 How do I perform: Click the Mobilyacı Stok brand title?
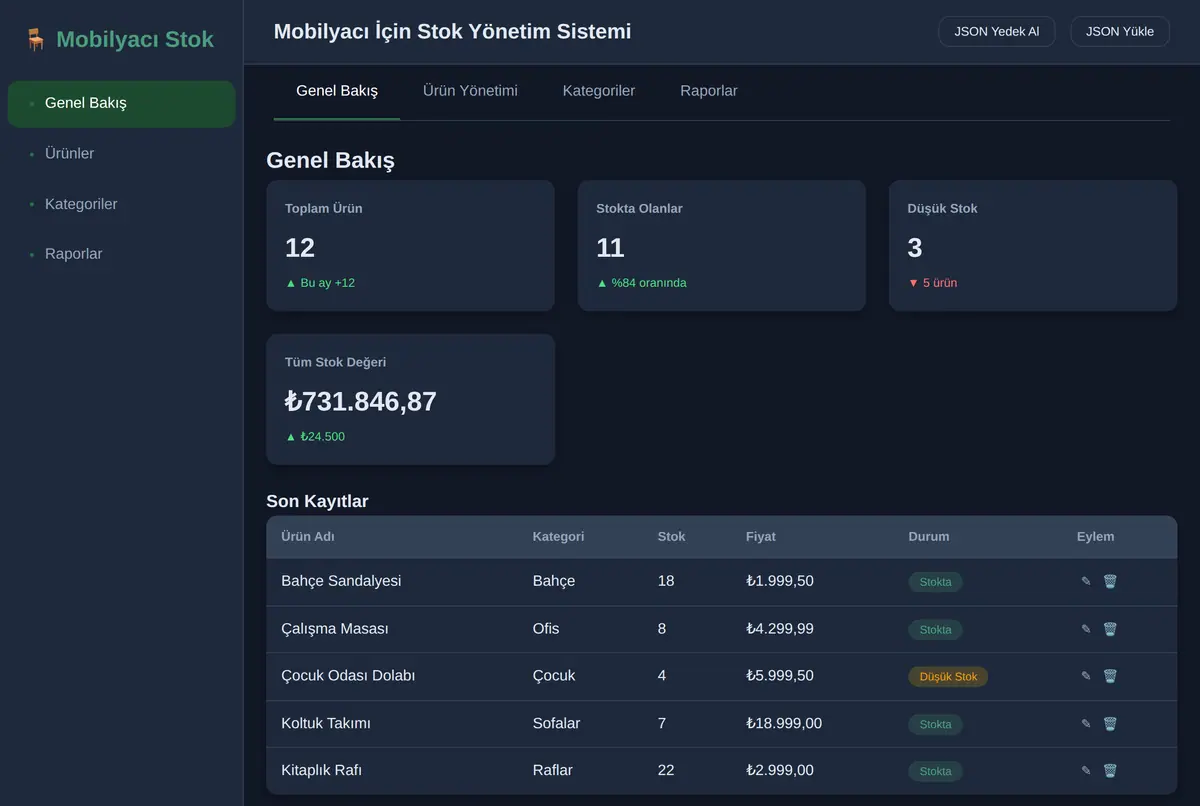tap(135, 40)
